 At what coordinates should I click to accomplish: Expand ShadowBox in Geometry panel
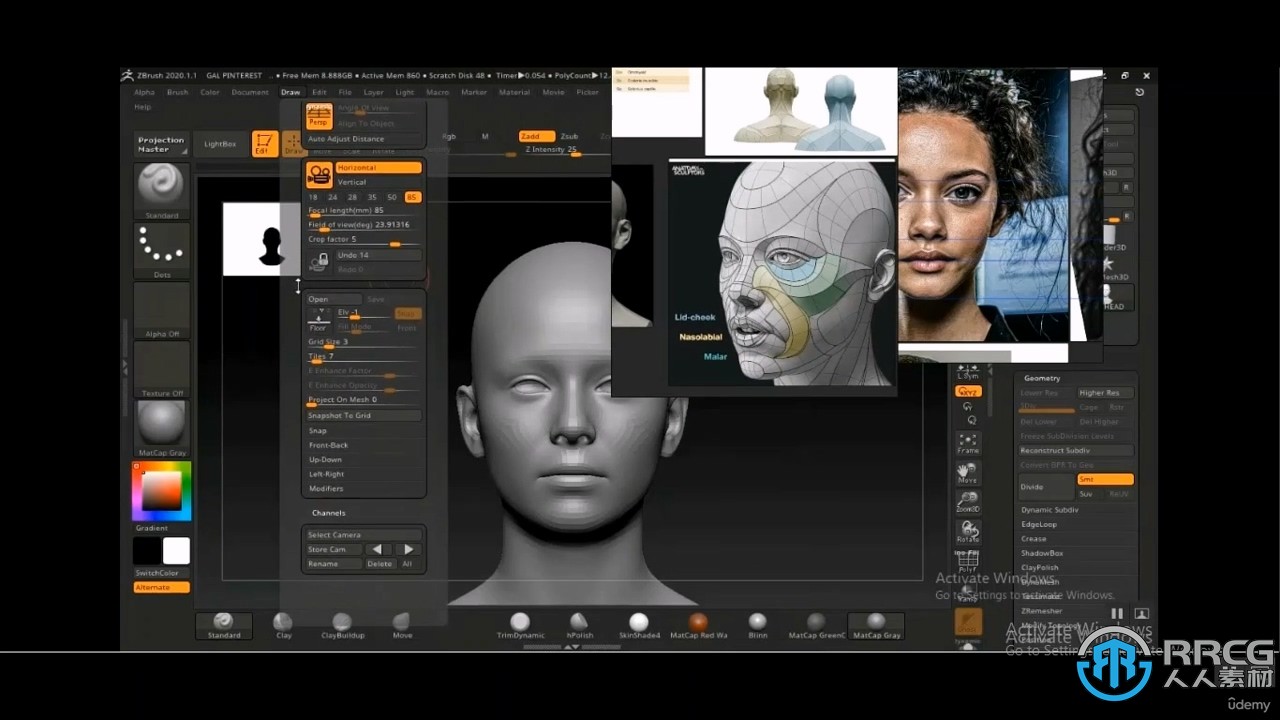coord(1042,553)
